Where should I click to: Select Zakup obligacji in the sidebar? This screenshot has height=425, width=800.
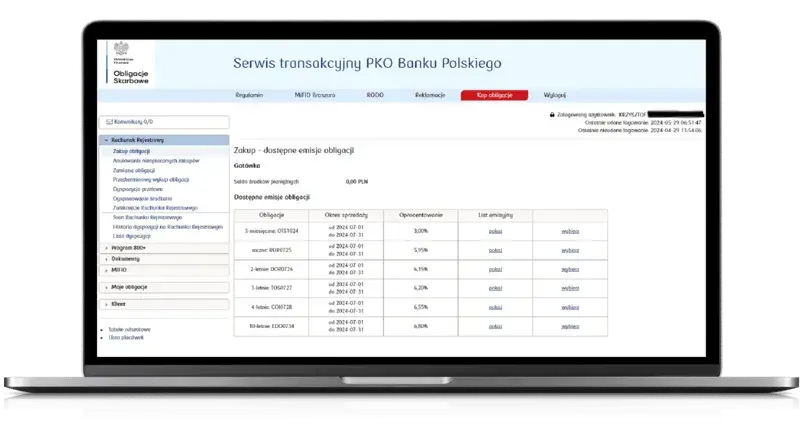[x=132, y=152]
